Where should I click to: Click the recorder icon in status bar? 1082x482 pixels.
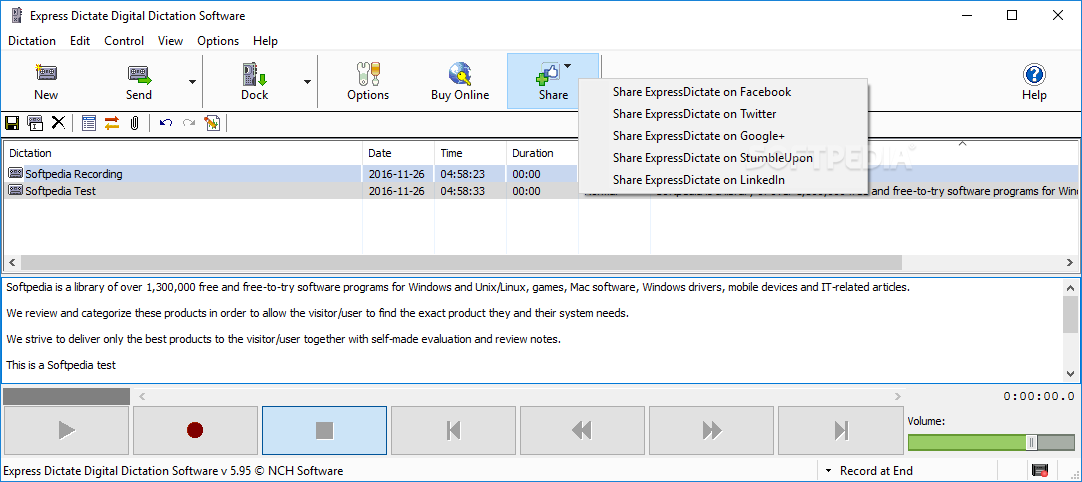point(1039,471)
